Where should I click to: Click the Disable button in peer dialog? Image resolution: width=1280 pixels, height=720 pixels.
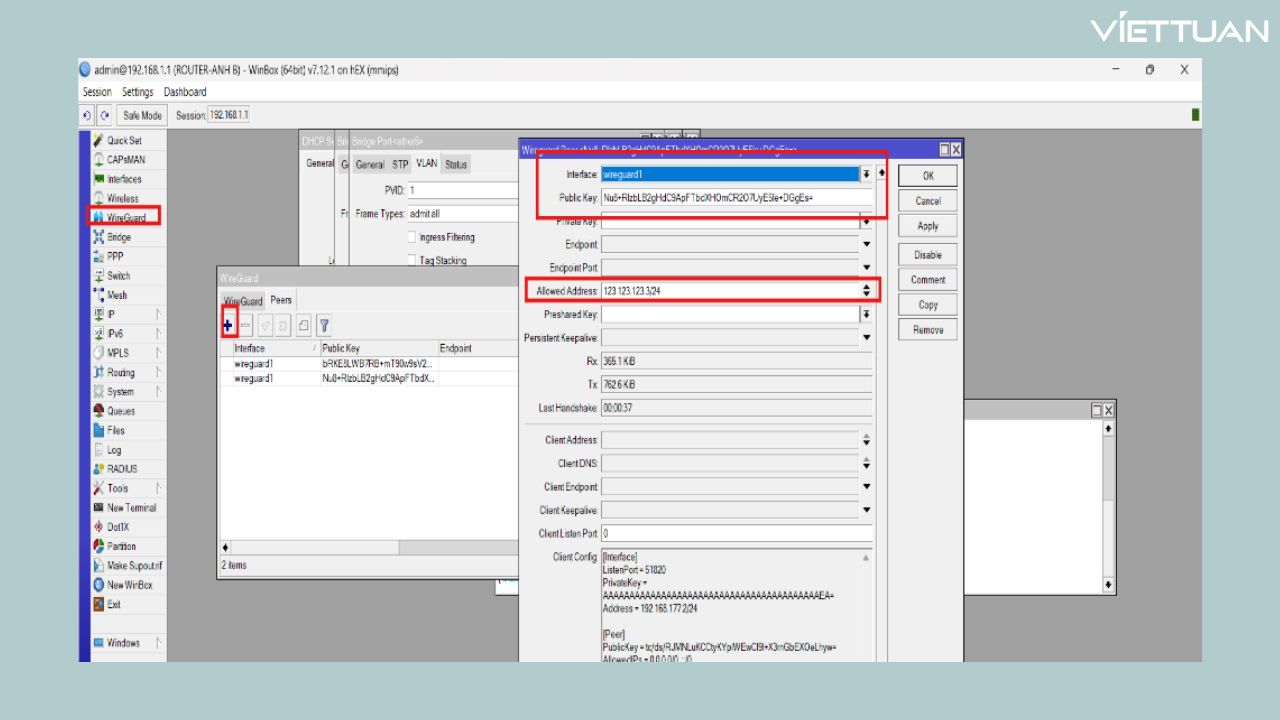pyautogui.click(x=927, y=255)
